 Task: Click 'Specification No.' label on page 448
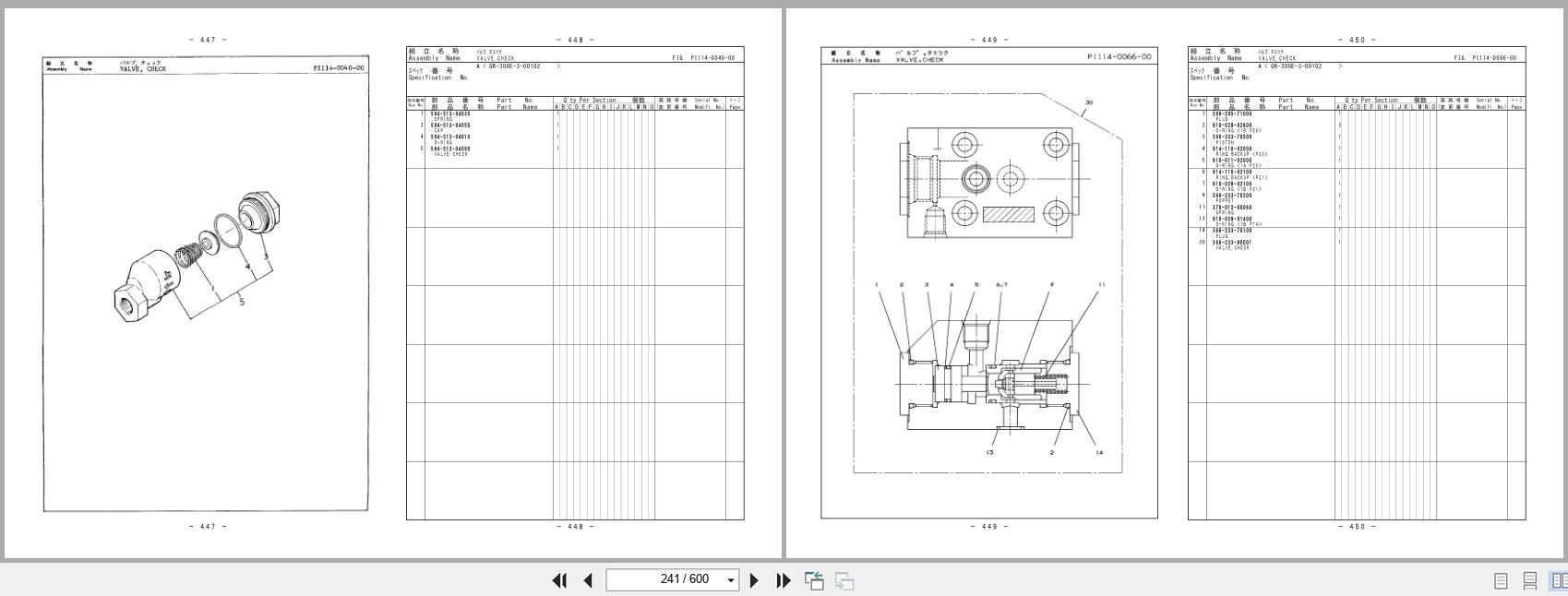(438, 77)
